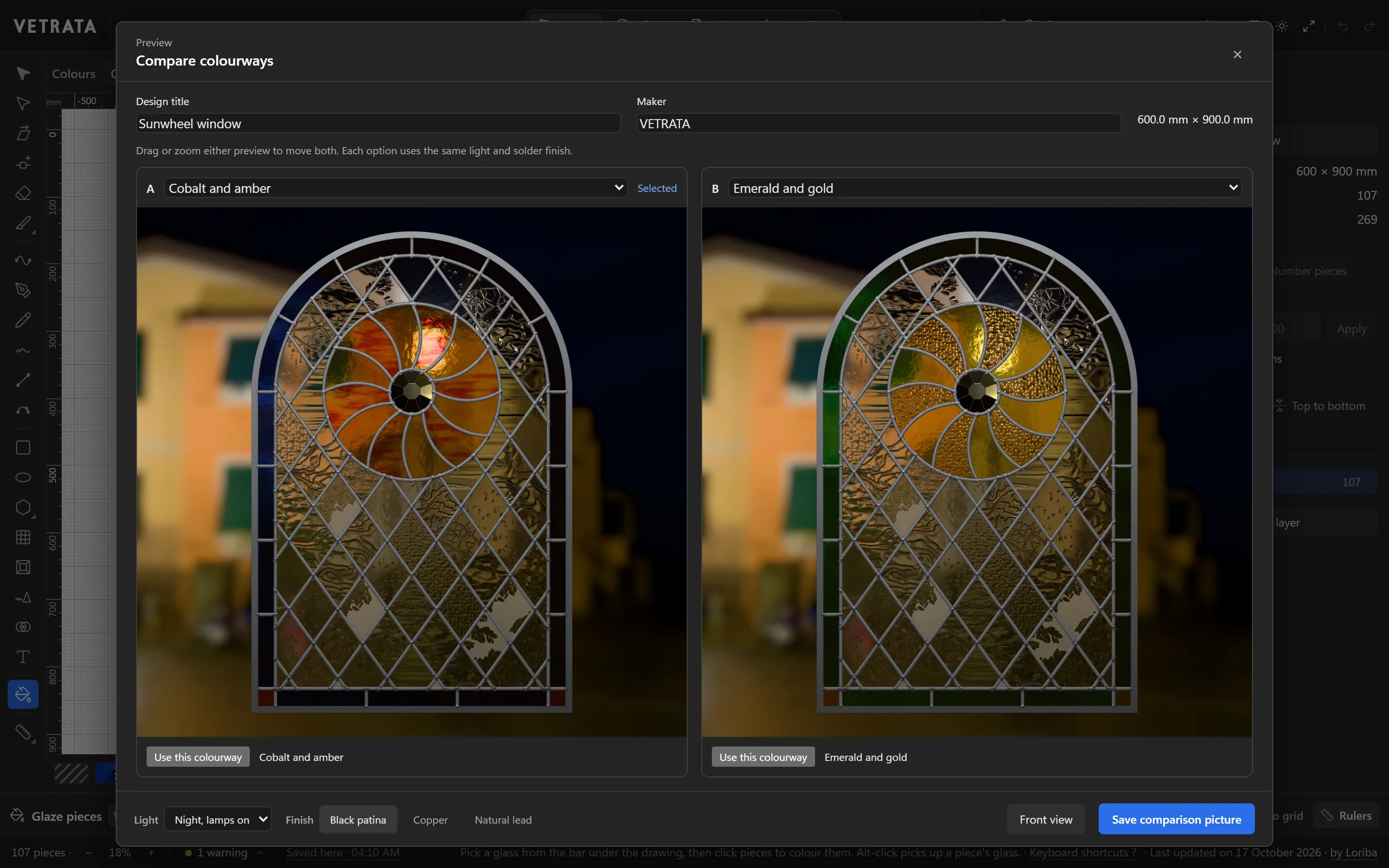Pick the knife cut tool
The height and width of the screenshot is (868, 1389).
(x=23, y=223)
